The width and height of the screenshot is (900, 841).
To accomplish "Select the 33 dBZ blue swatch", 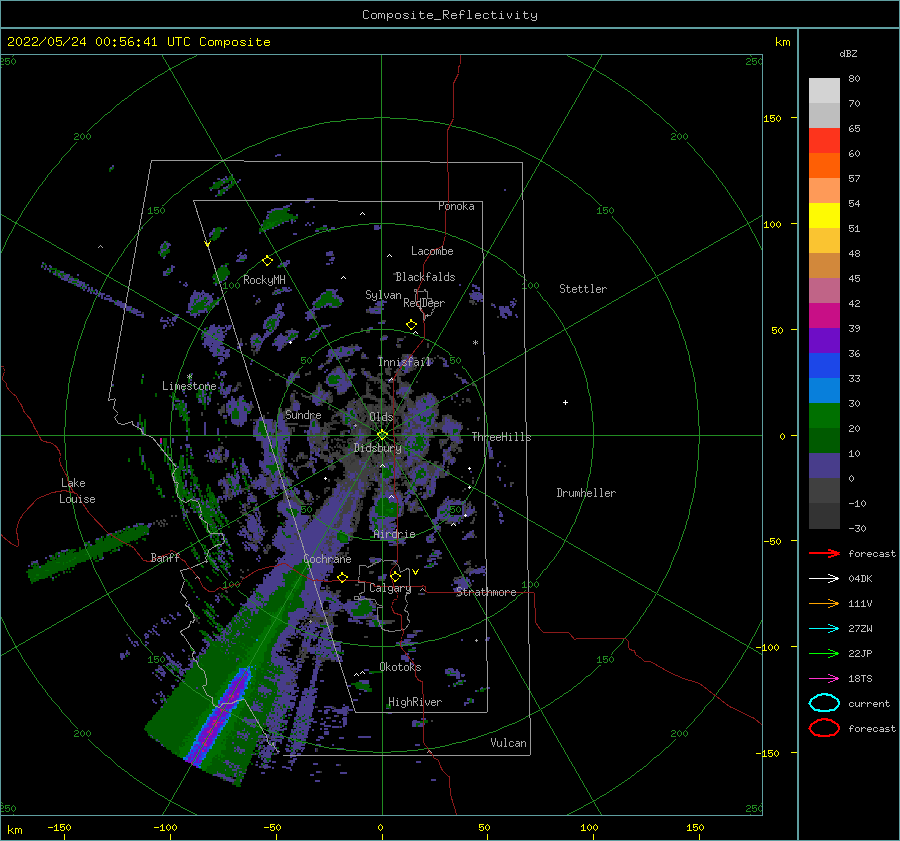I will (x=824, y=365).
